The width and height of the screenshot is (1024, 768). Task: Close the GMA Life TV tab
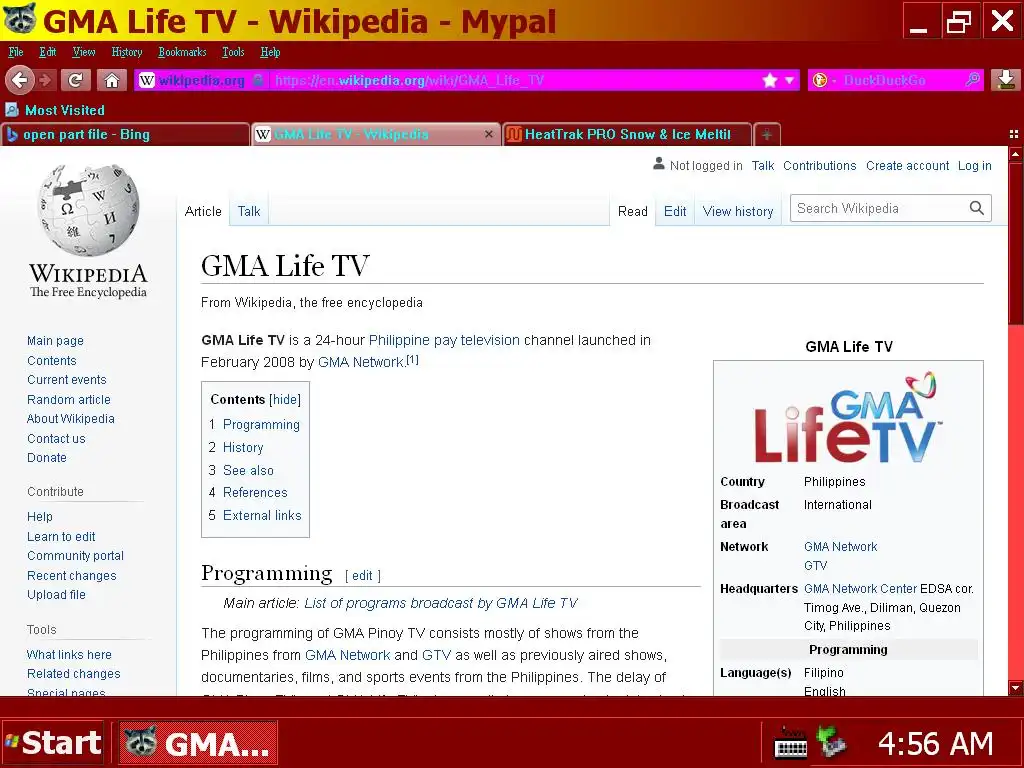pos(488,134)
